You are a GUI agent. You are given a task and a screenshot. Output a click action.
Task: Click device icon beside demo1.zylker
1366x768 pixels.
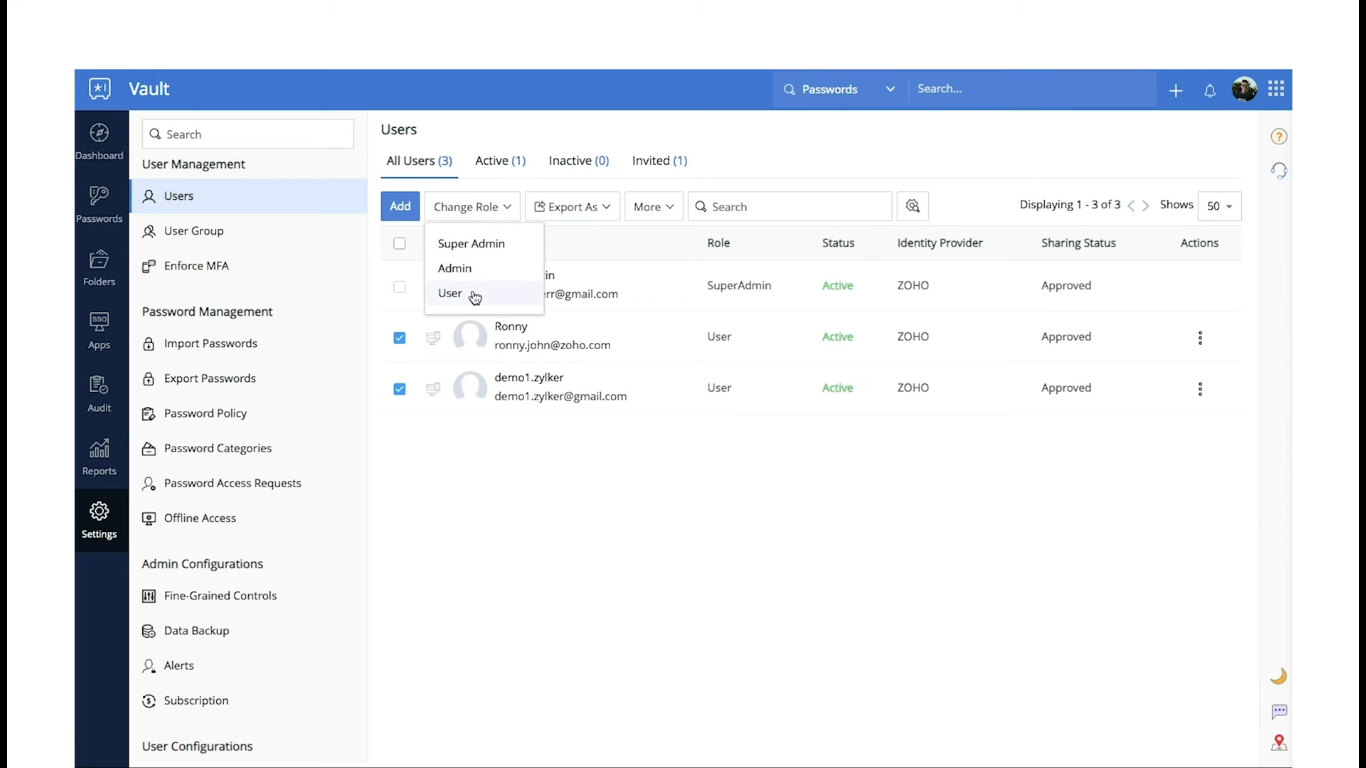pos(433,389)
